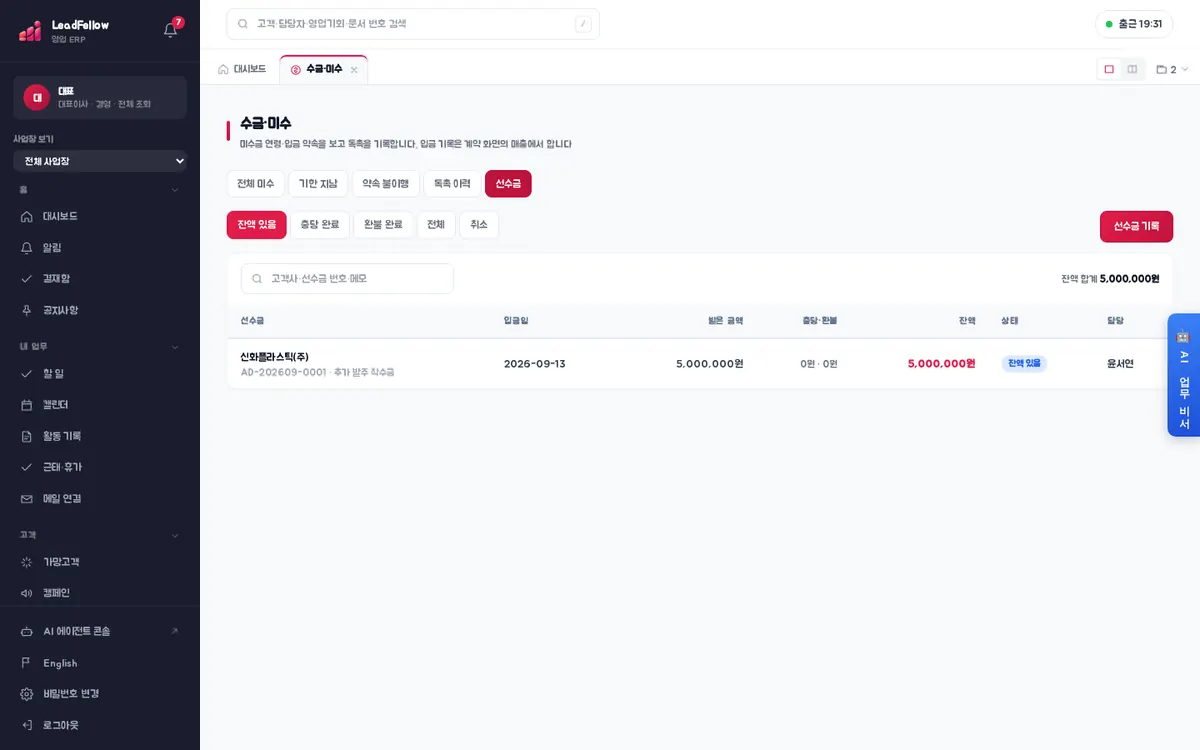
Task: Switch to single-pane layout view
Action: pyautogui.click(x=1109, y=69)
